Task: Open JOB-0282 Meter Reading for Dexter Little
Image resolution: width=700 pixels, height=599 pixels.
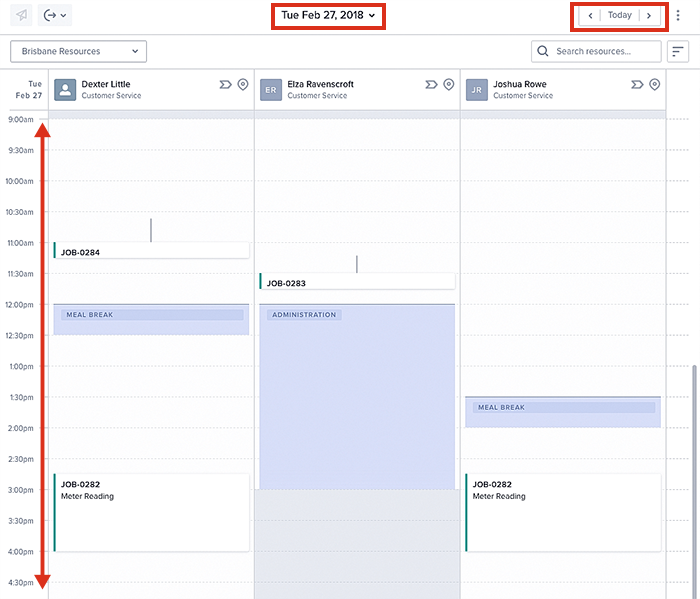Action: (151, 513)
